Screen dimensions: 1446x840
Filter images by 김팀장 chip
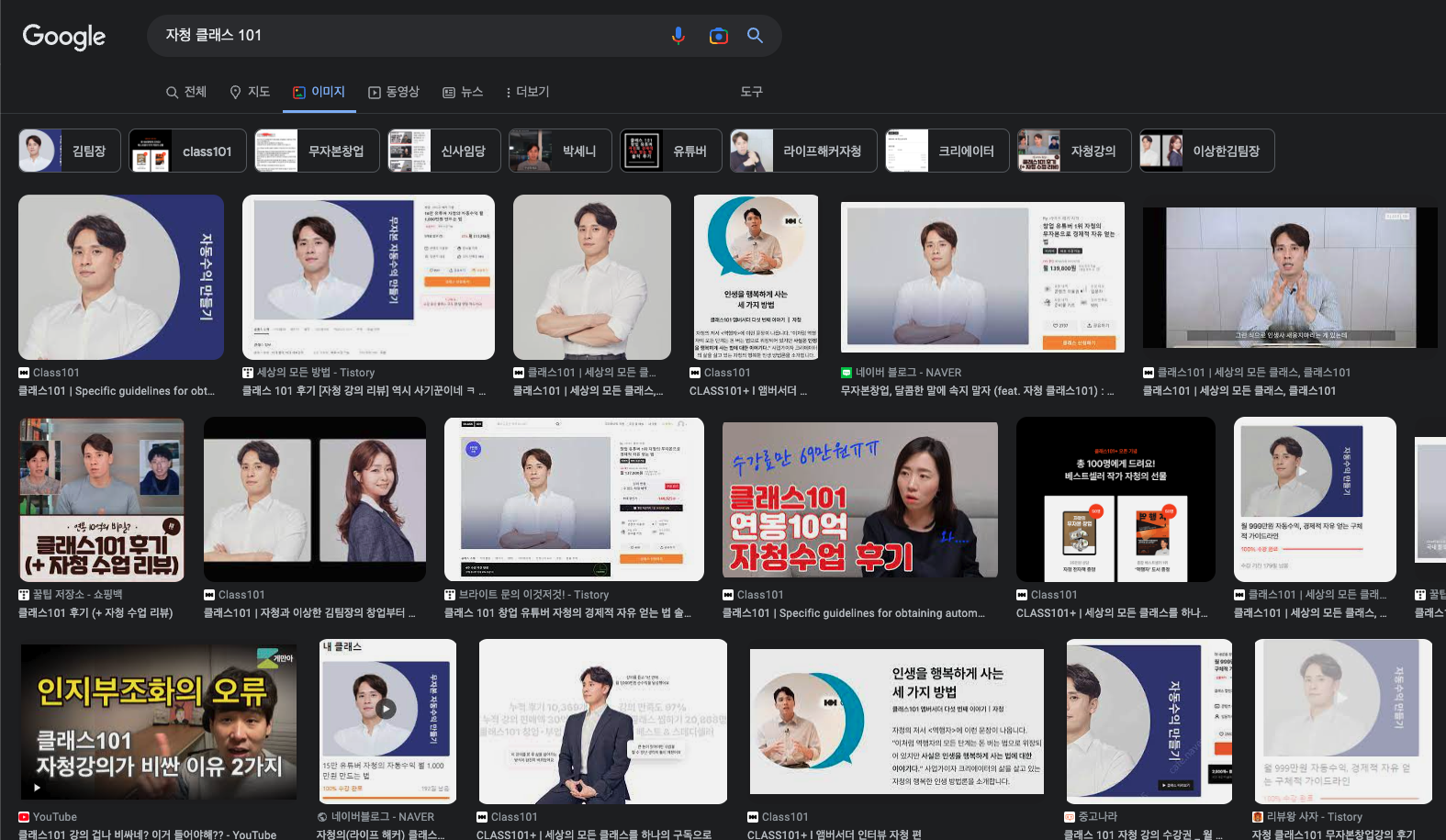[70, 151]
